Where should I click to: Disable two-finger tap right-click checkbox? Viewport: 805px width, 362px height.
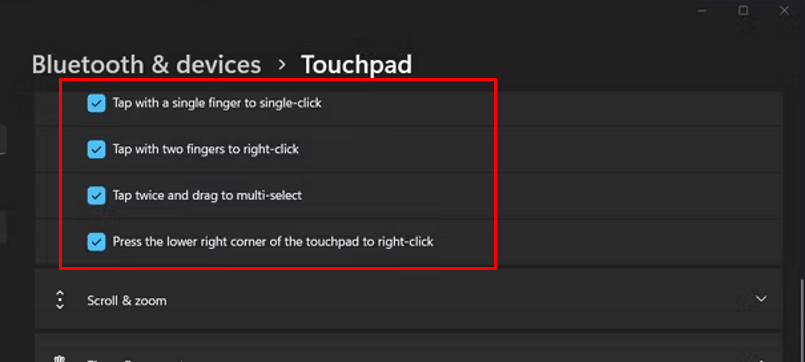(x=96, y=149)
